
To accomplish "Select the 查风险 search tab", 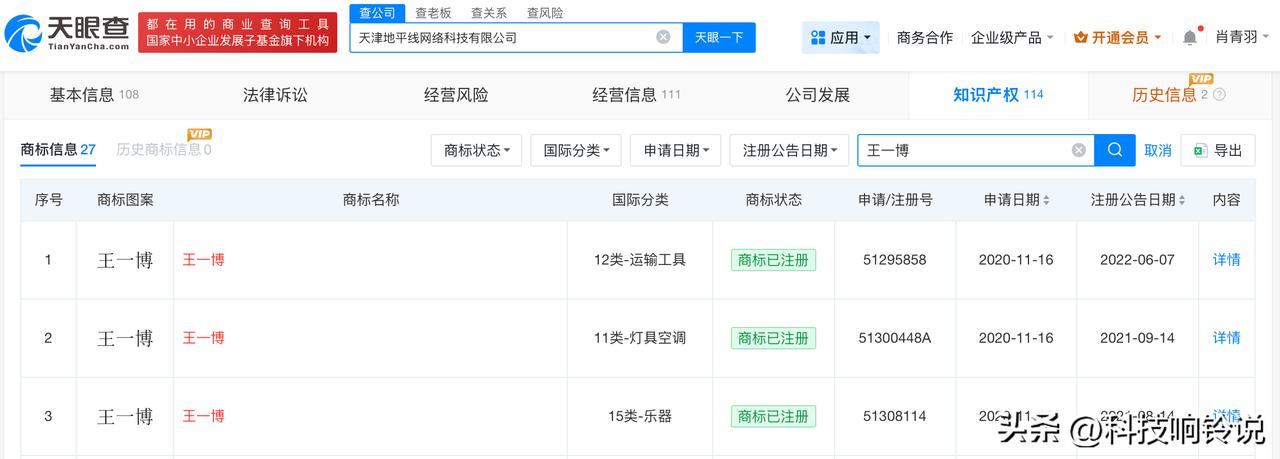I will 544,12.
